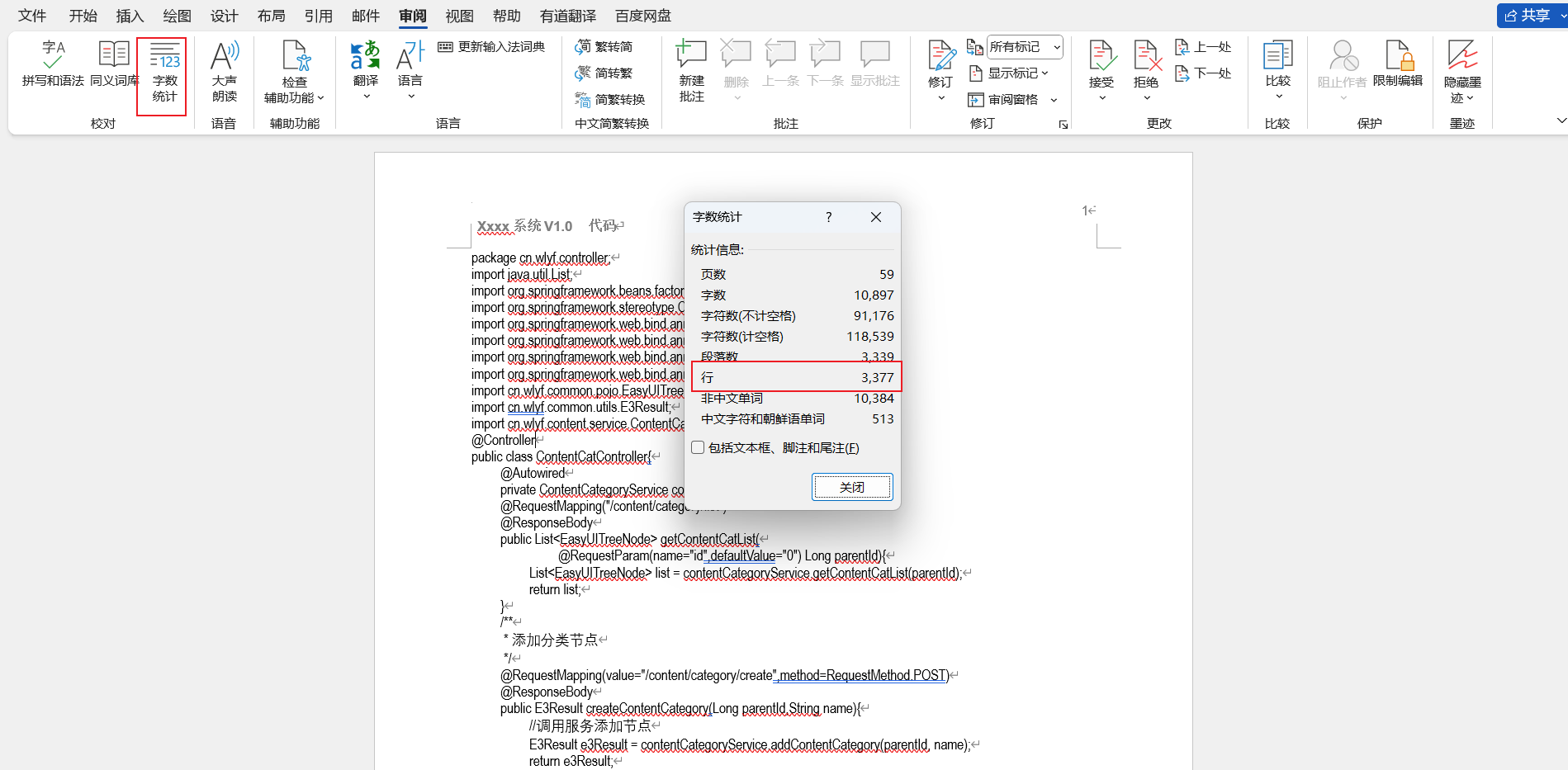Convert text with 简转繁
This screenshot has height=770, width=1568.
[x=604, y=73]
